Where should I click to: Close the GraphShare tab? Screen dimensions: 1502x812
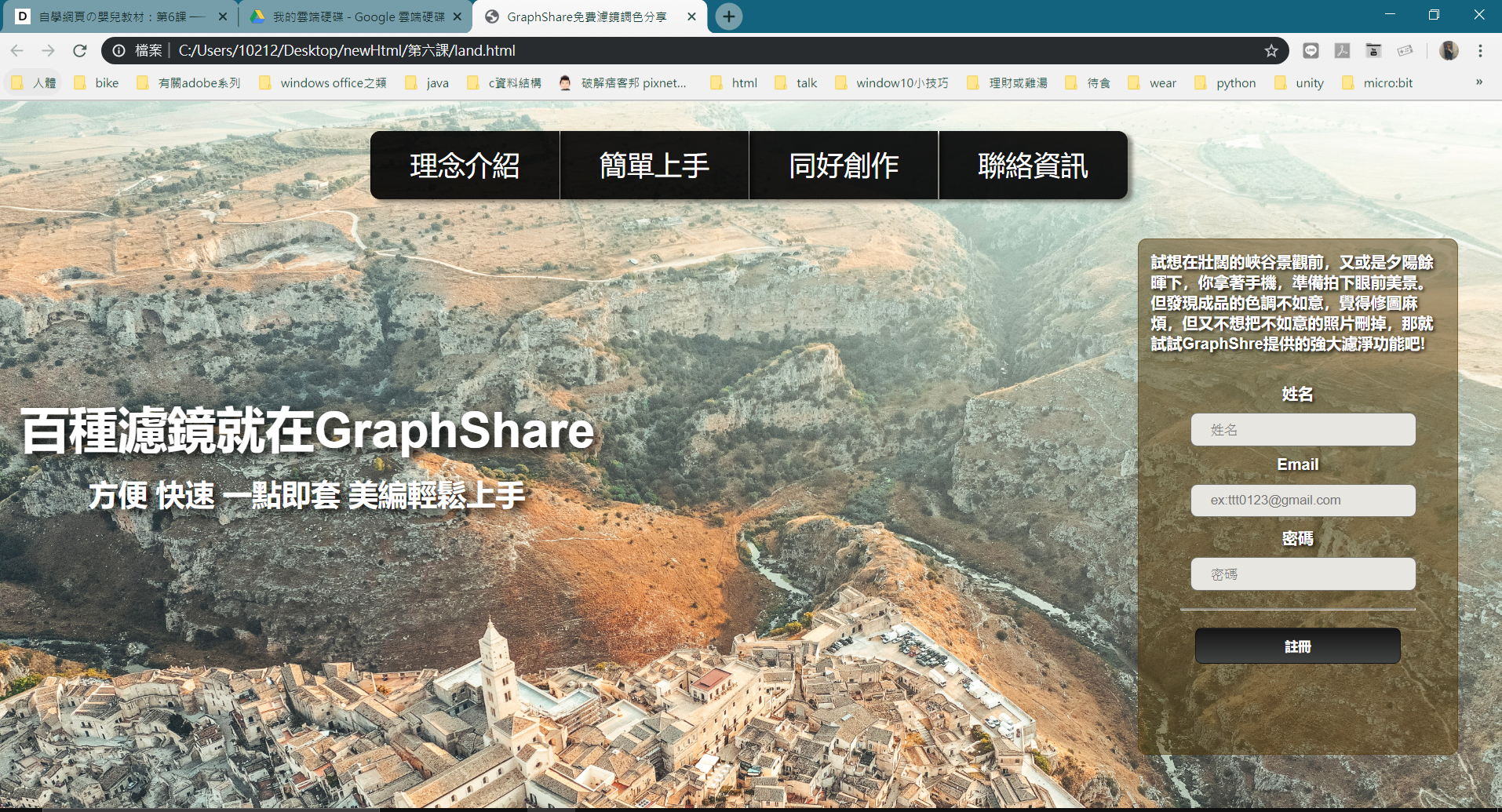click(691, 16)
